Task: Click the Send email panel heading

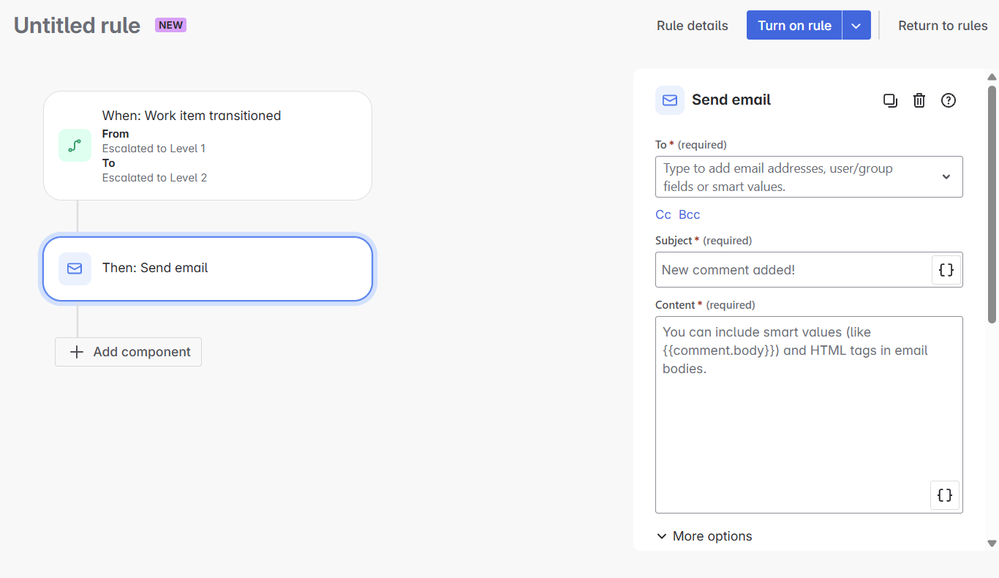Action: pyautogui.click(x=731, y=100)
